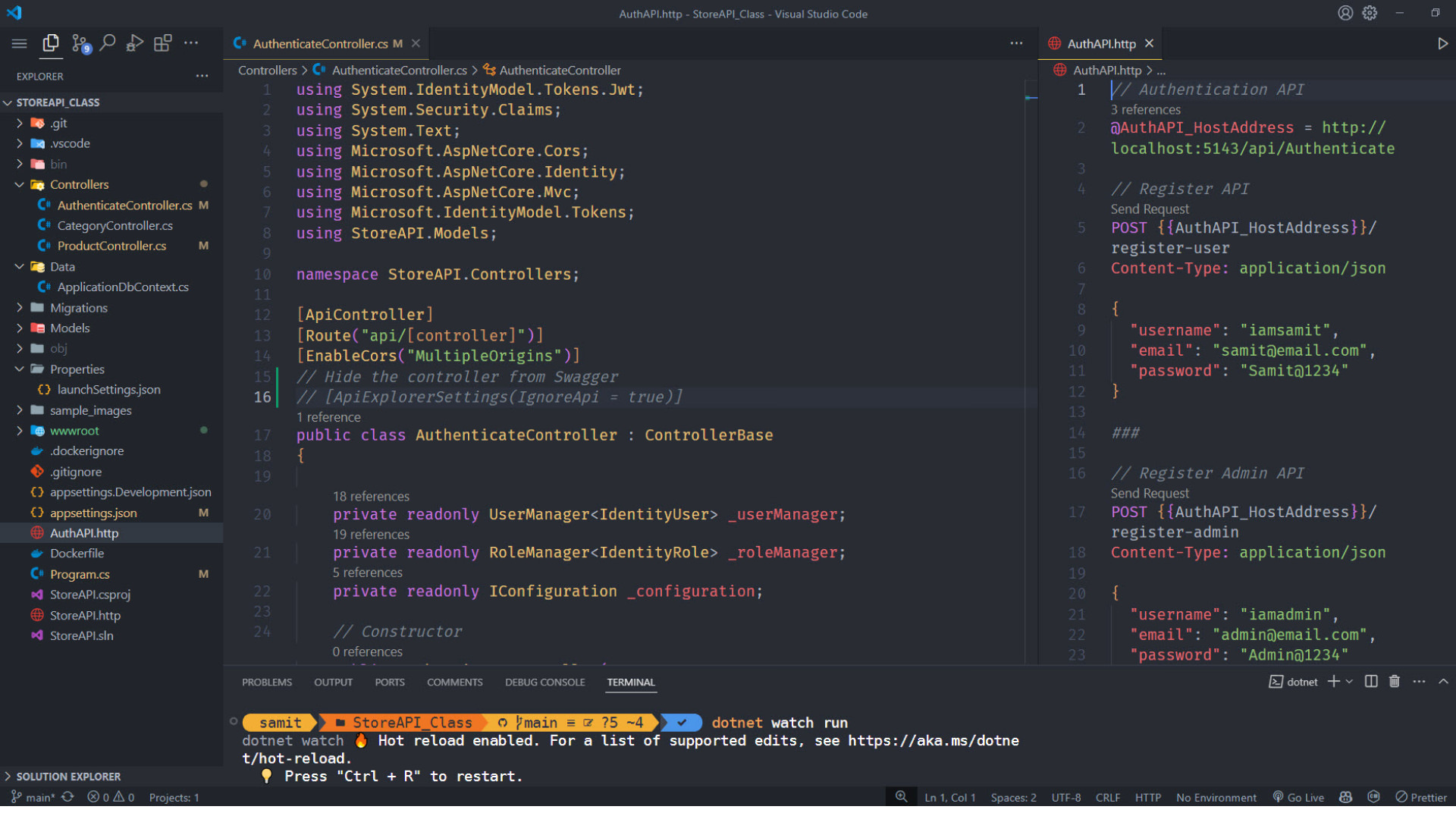Open Program.cs file
Screen dimensions: 1456x819
click(111, 573)
